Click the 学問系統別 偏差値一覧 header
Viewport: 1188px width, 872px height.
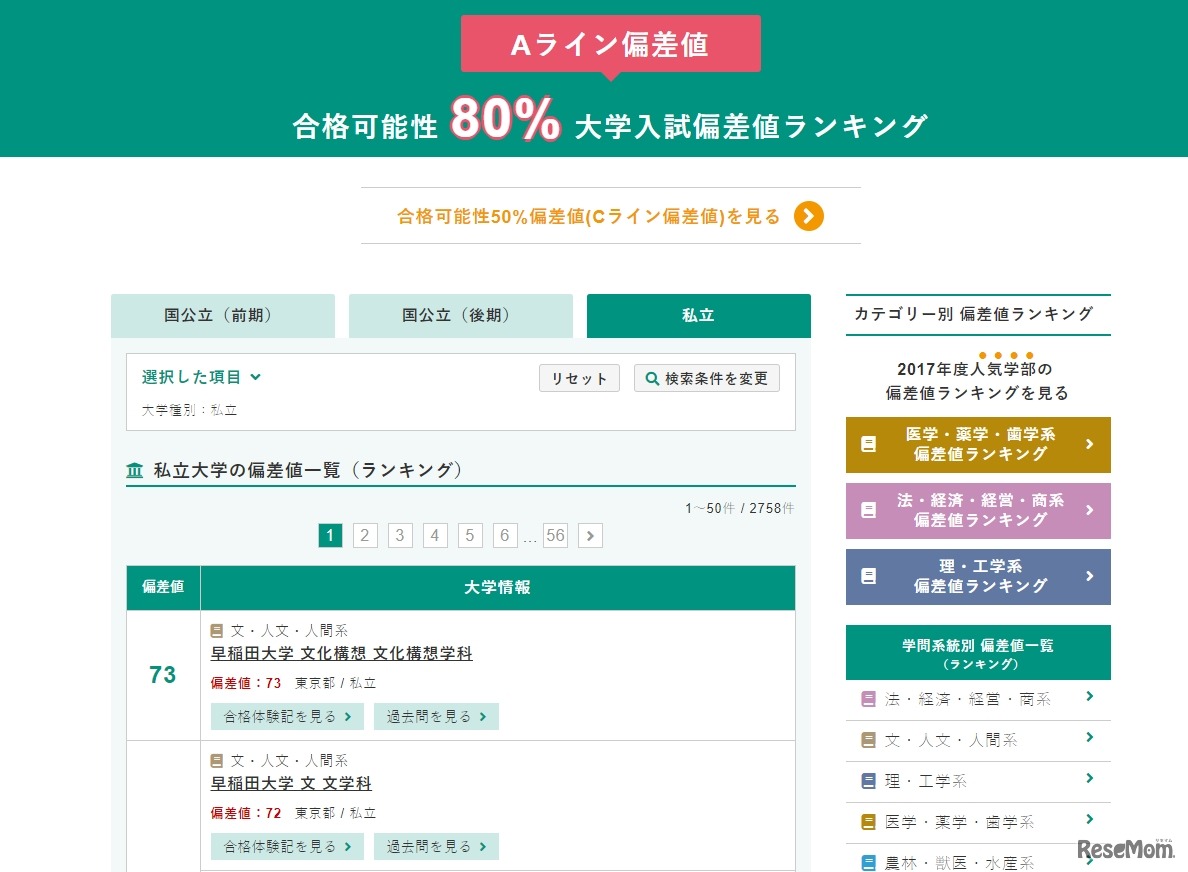pos(978,653)
